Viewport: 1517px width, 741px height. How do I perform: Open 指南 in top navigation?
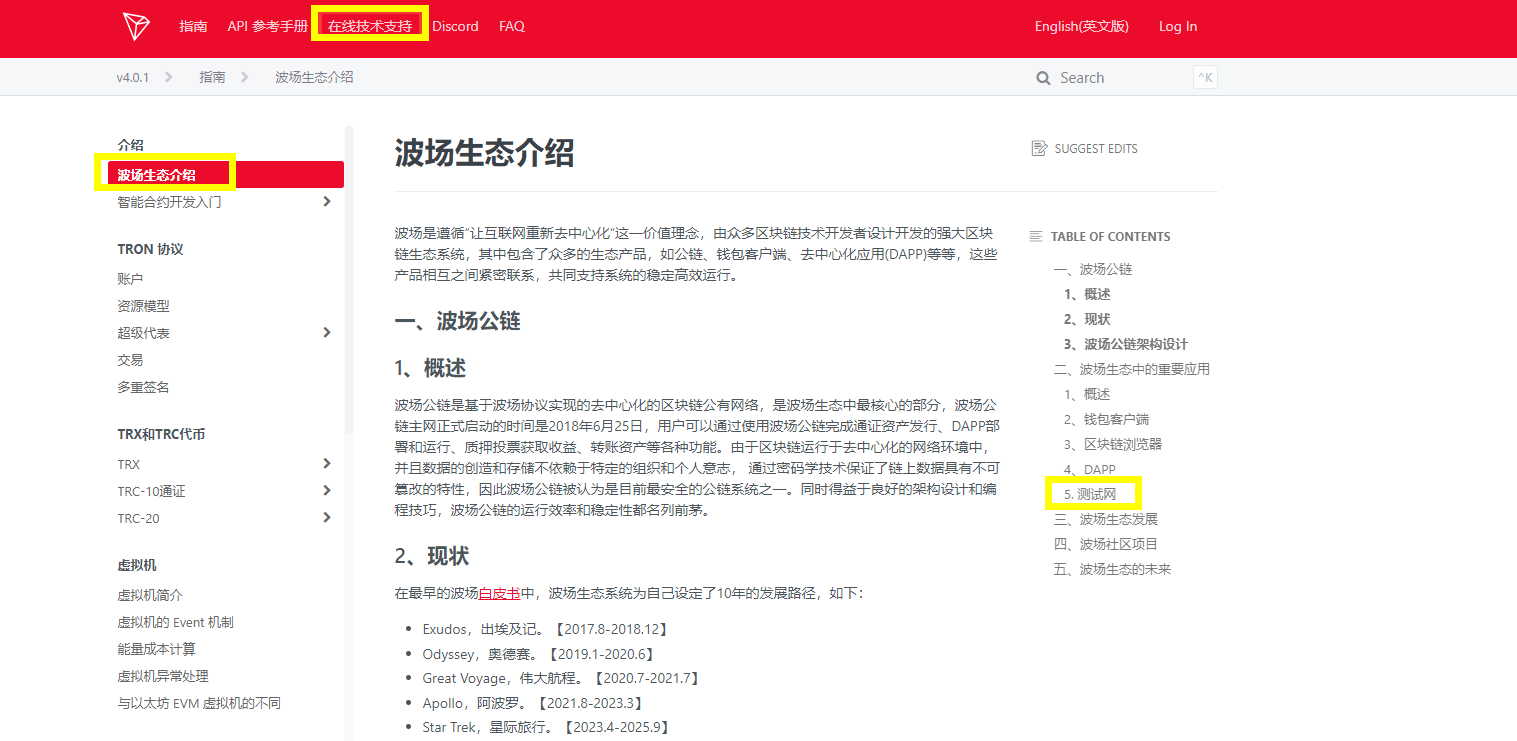[193, 26]
